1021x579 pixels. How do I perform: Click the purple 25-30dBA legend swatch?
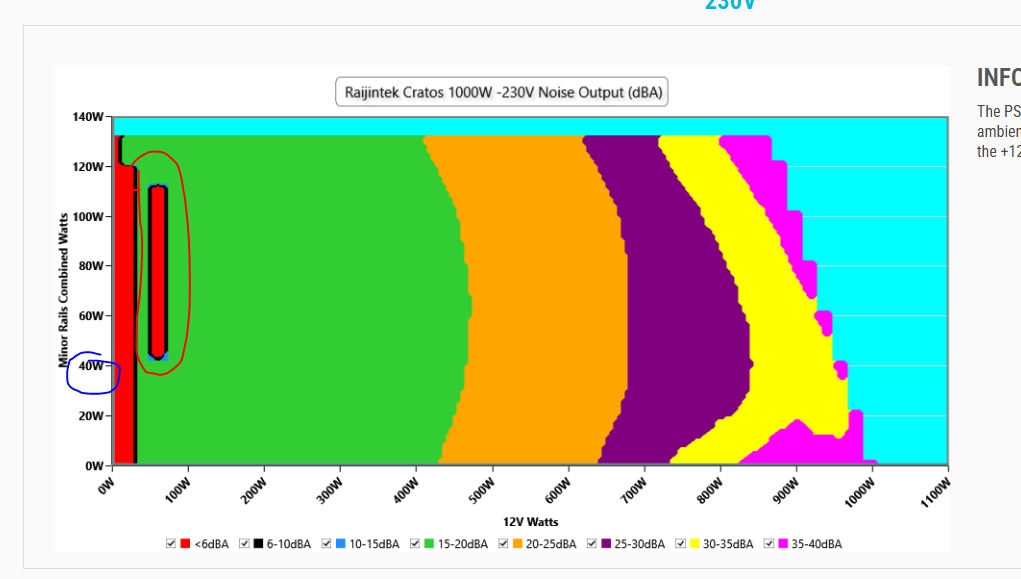tap(606, 543)
